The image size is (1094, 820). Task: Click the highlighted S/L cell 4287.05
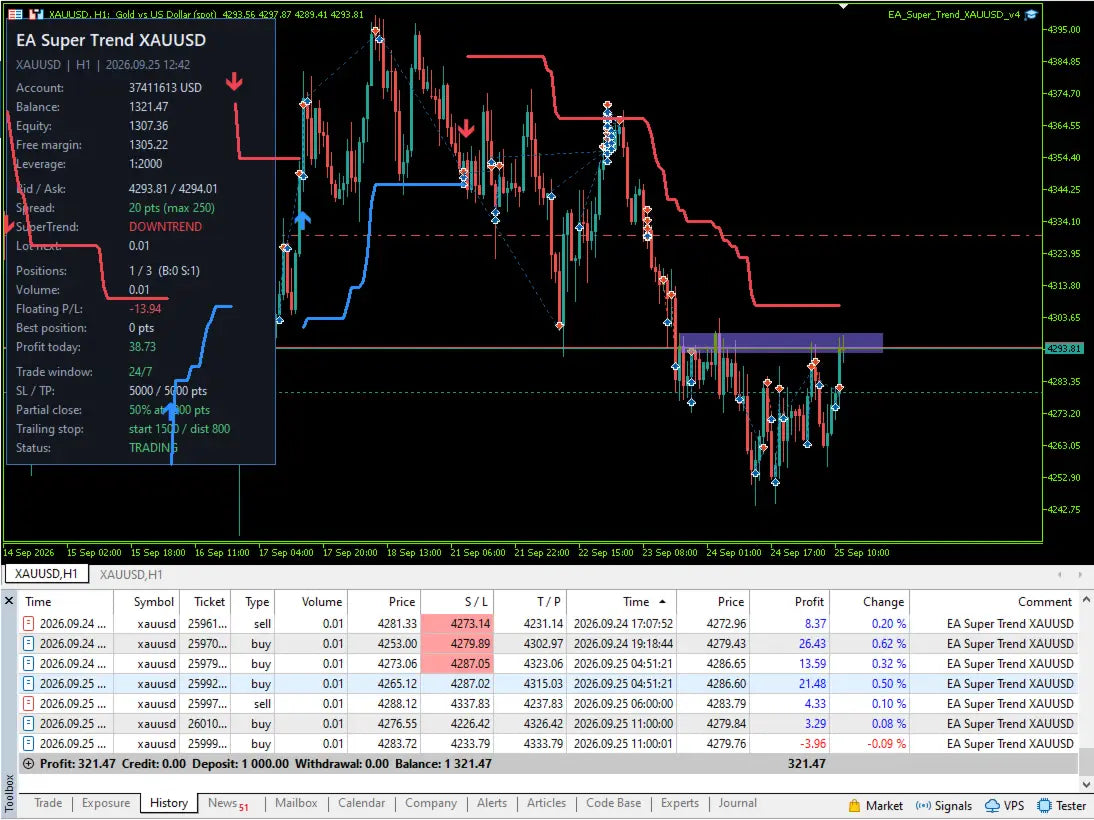(457, 664)
